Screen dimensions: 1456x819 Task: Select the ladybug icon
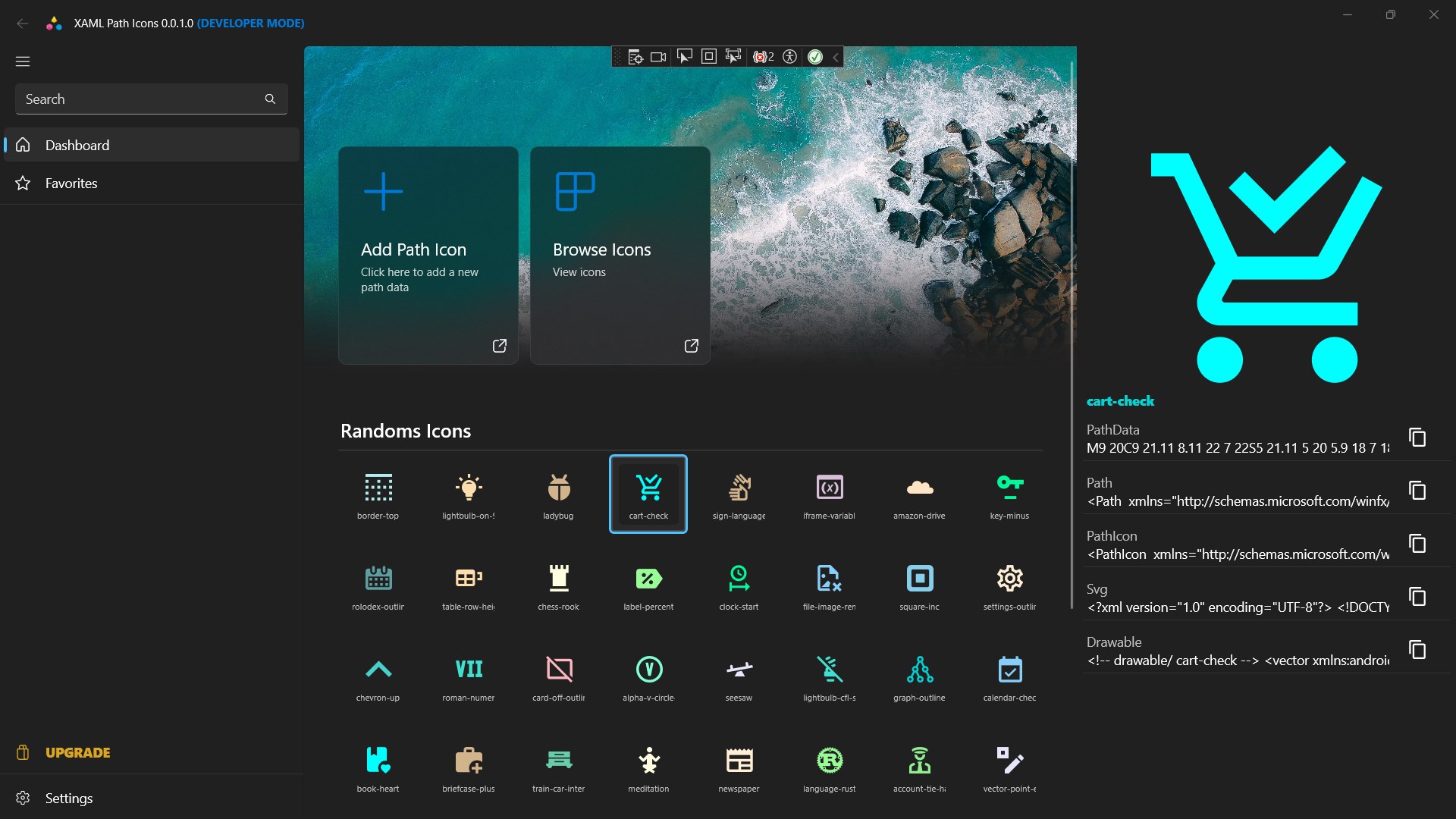(x=558, y=494)
